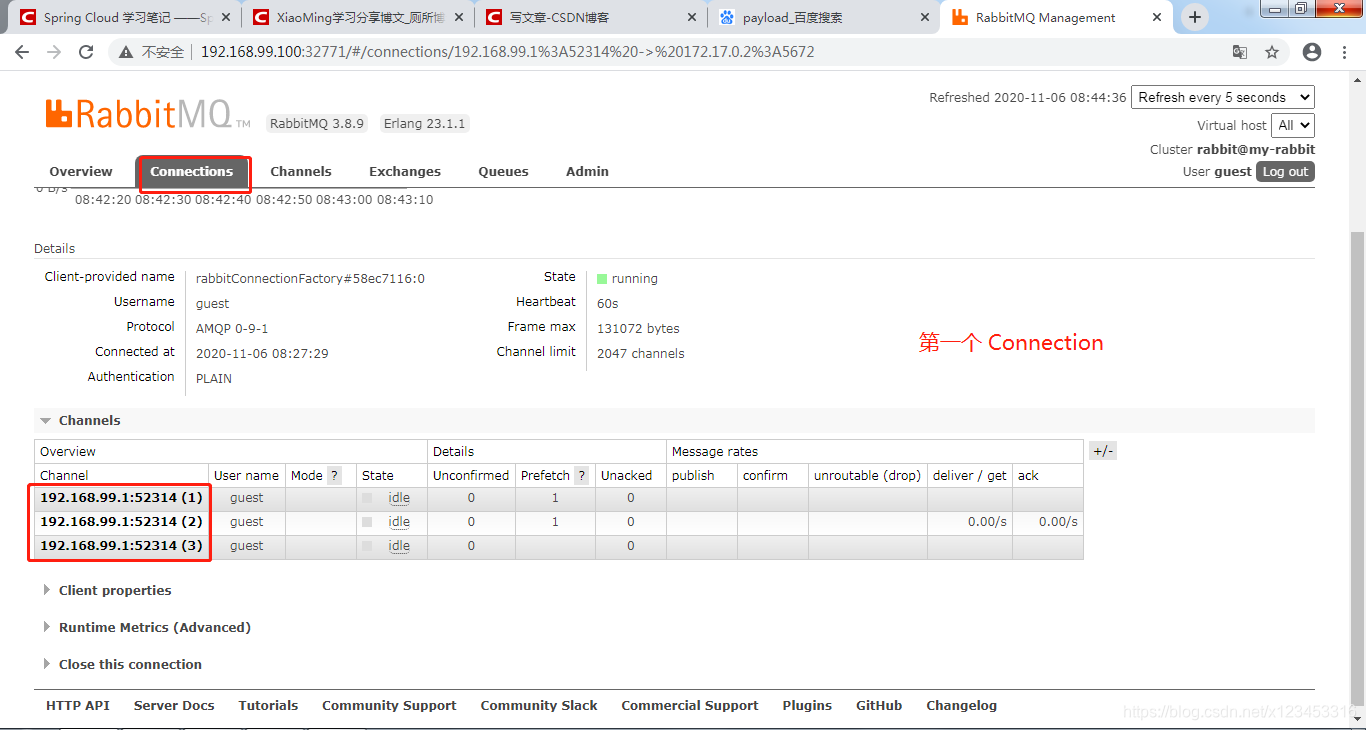Click the RabbitMQ 3.8.9 version badge

point(317,123)
